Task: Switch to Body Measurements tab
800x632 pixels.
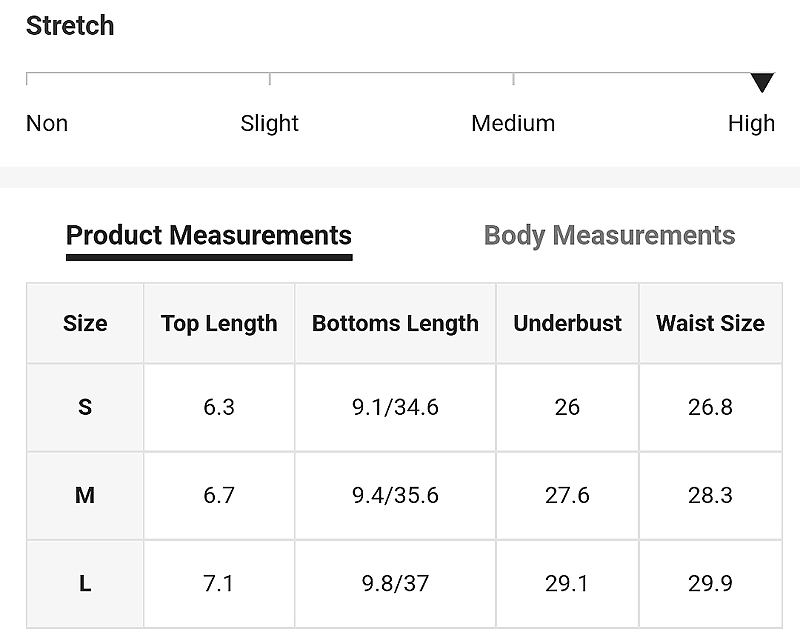Action: point(609,236)
